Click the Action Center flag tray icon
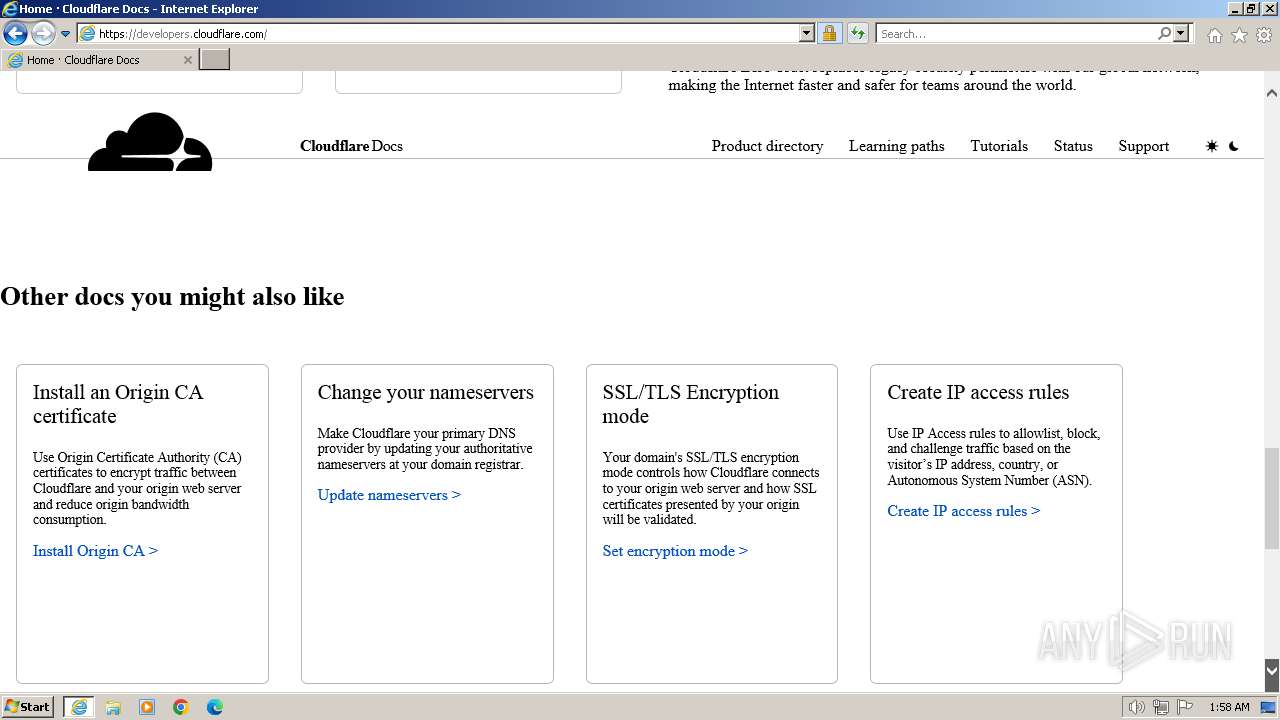The width and height of the screenshot is (1280, 720). click(1185, 707)
